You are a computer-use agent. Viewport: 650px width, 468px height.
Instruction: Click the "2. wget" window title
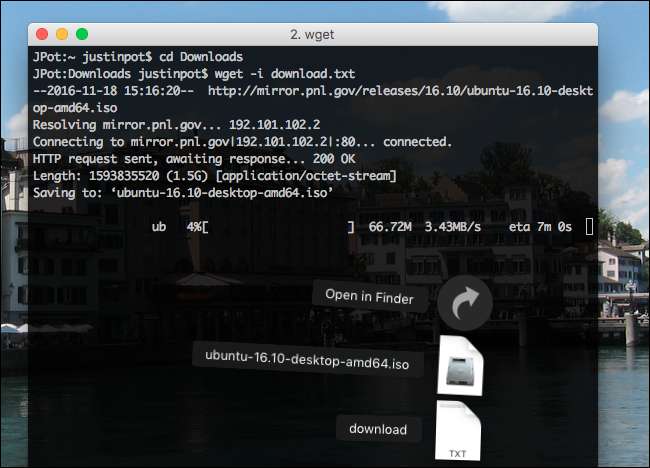click(x=312, y=34)
